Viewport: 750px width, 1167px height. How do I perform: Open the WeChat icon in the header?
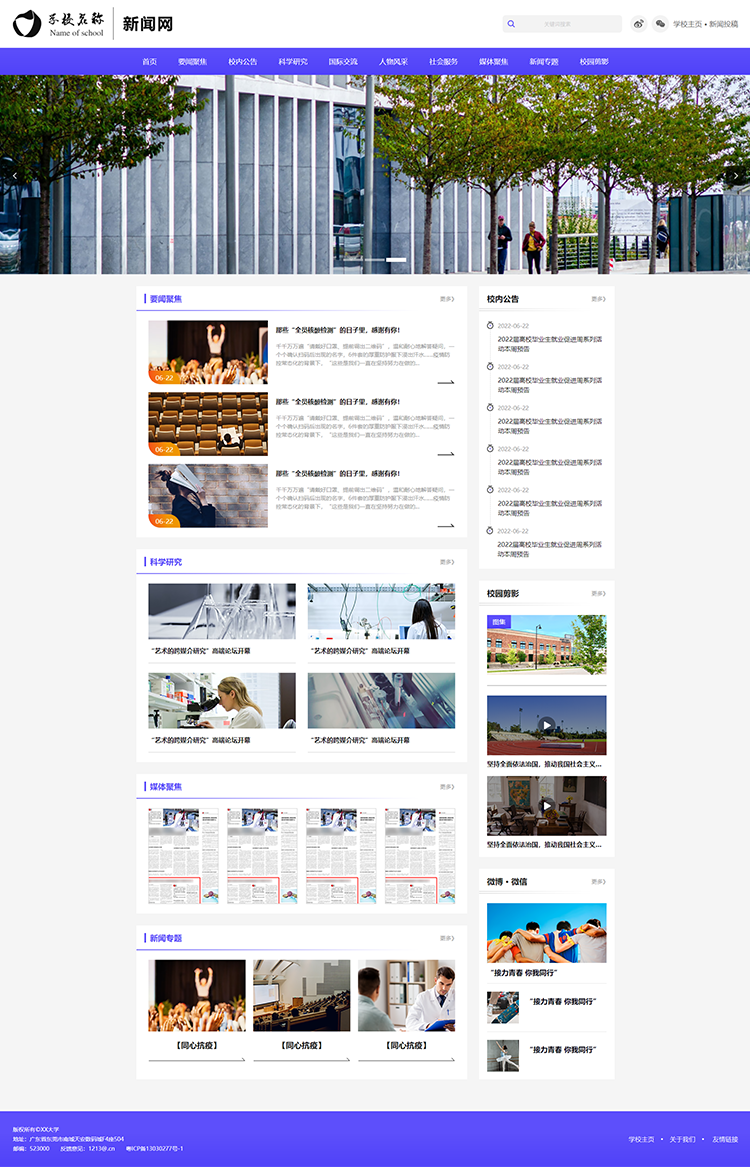coord(660,24)
